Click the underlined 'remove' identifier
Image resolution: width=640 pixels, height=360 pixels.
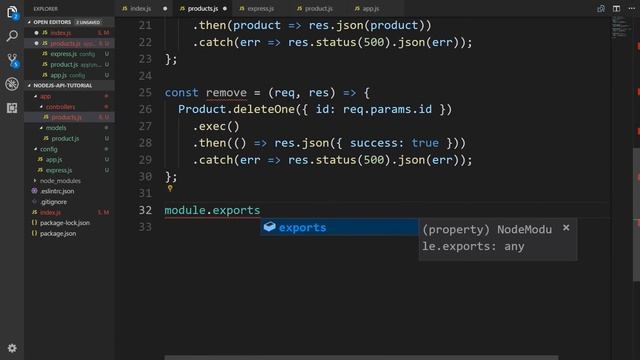pyautogui.click(x=226, y=93)
